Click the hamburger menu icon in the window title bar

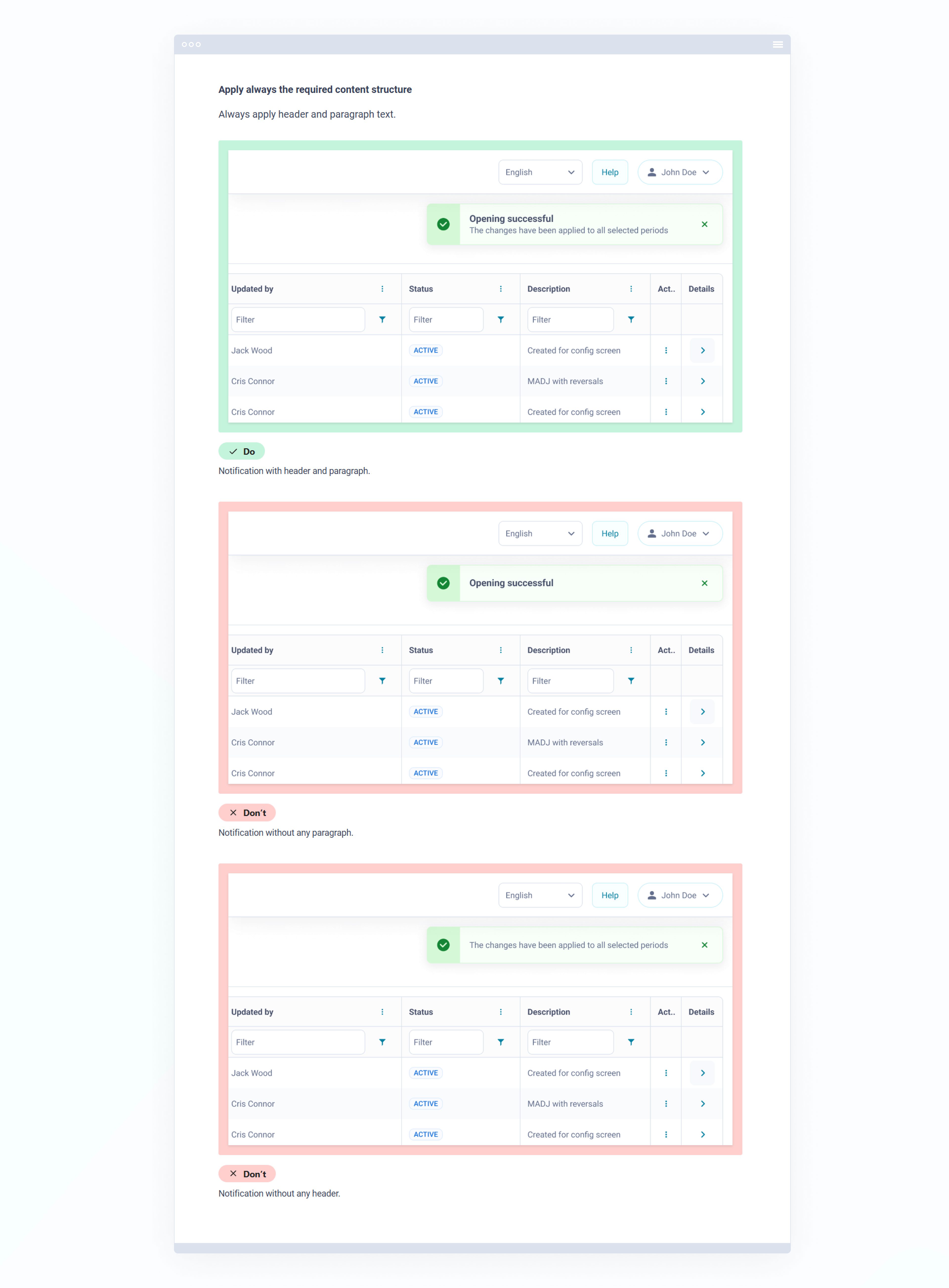777,44
